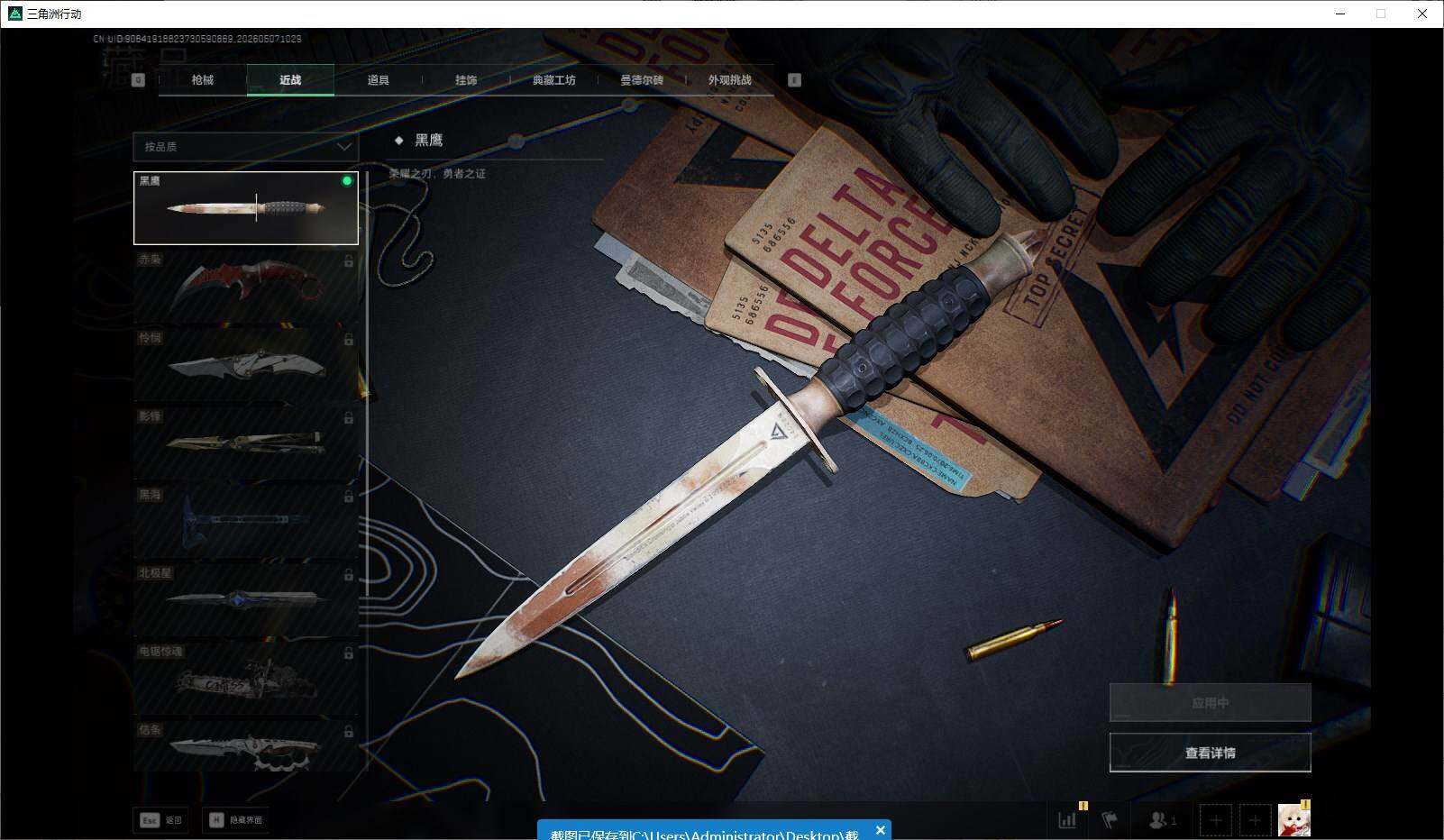The height and width of the screenshot is (840, 1444).
Task: Open the 外观挑战 tab
Action: [x=729, y=80]
